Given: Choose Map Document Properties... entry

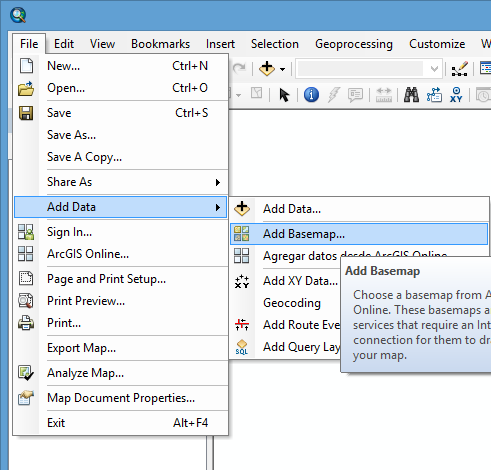Looking at the screenshot, I should click(120, 398).
